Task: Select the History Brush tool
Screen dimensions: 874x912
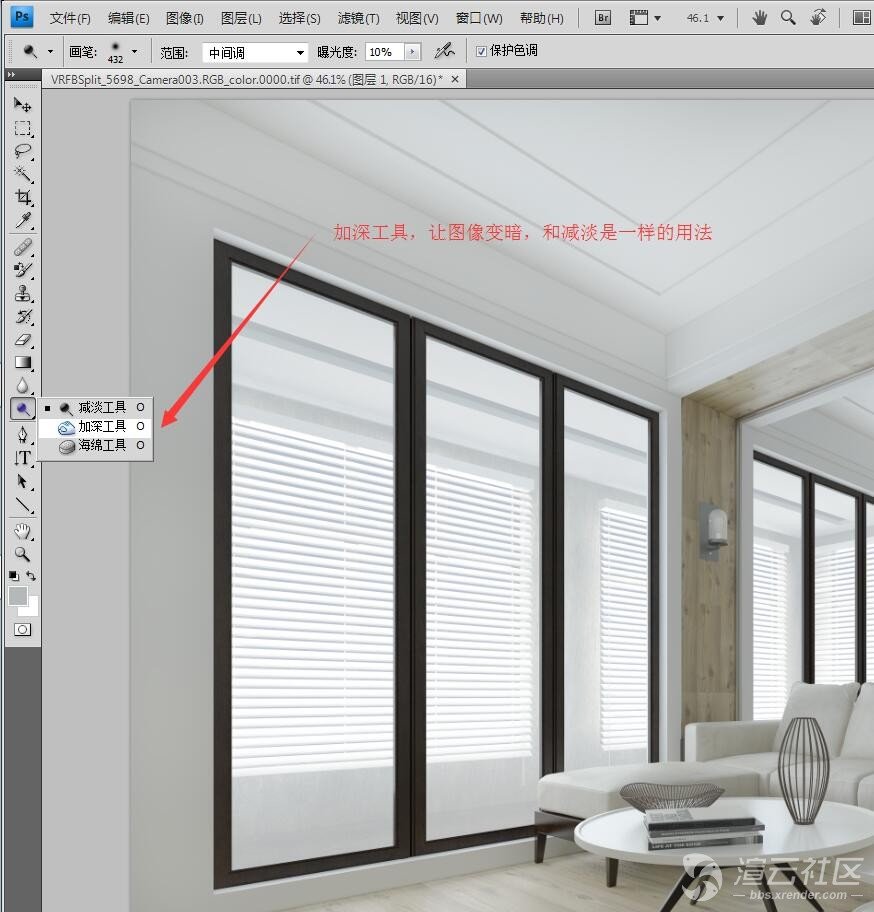Action: 23,316
